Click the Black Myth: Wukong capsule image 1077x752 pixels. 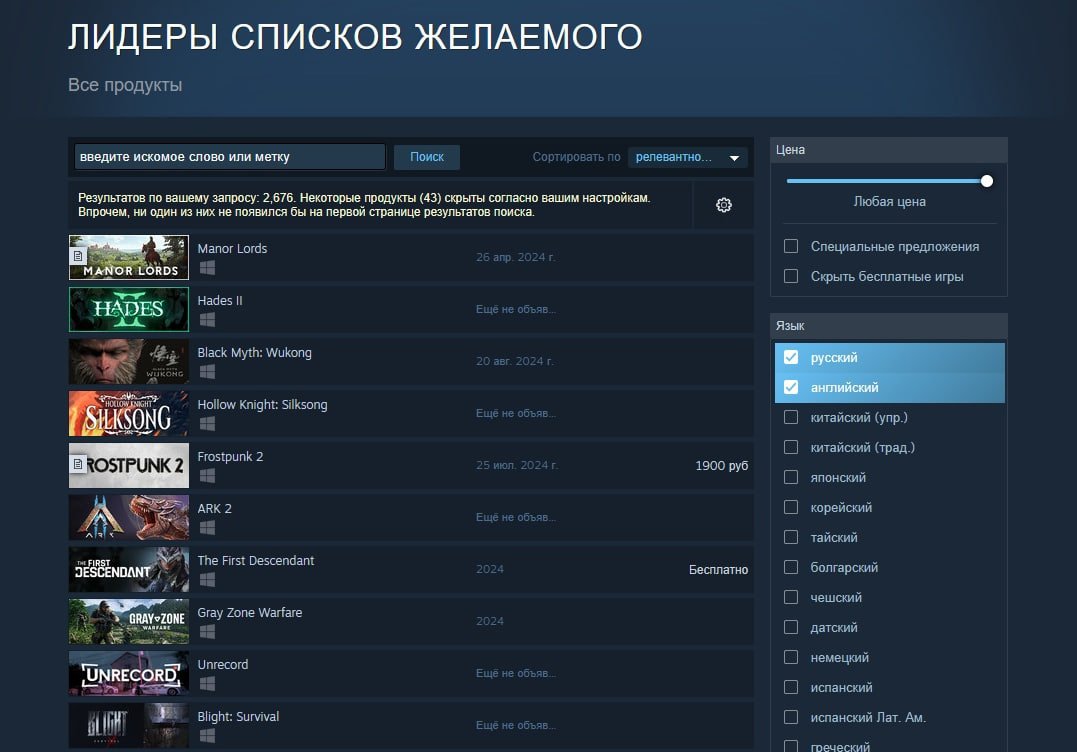click(128, 361)
